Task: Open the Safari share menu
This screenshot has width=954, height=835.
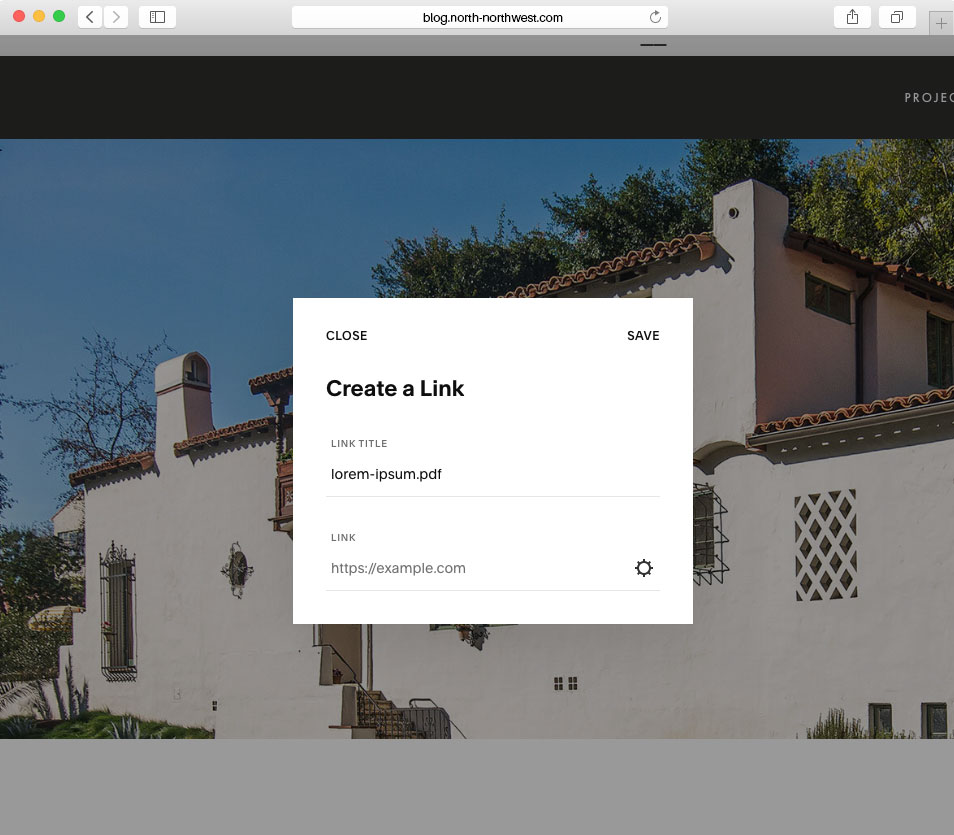Action: (x=852, y=17)
